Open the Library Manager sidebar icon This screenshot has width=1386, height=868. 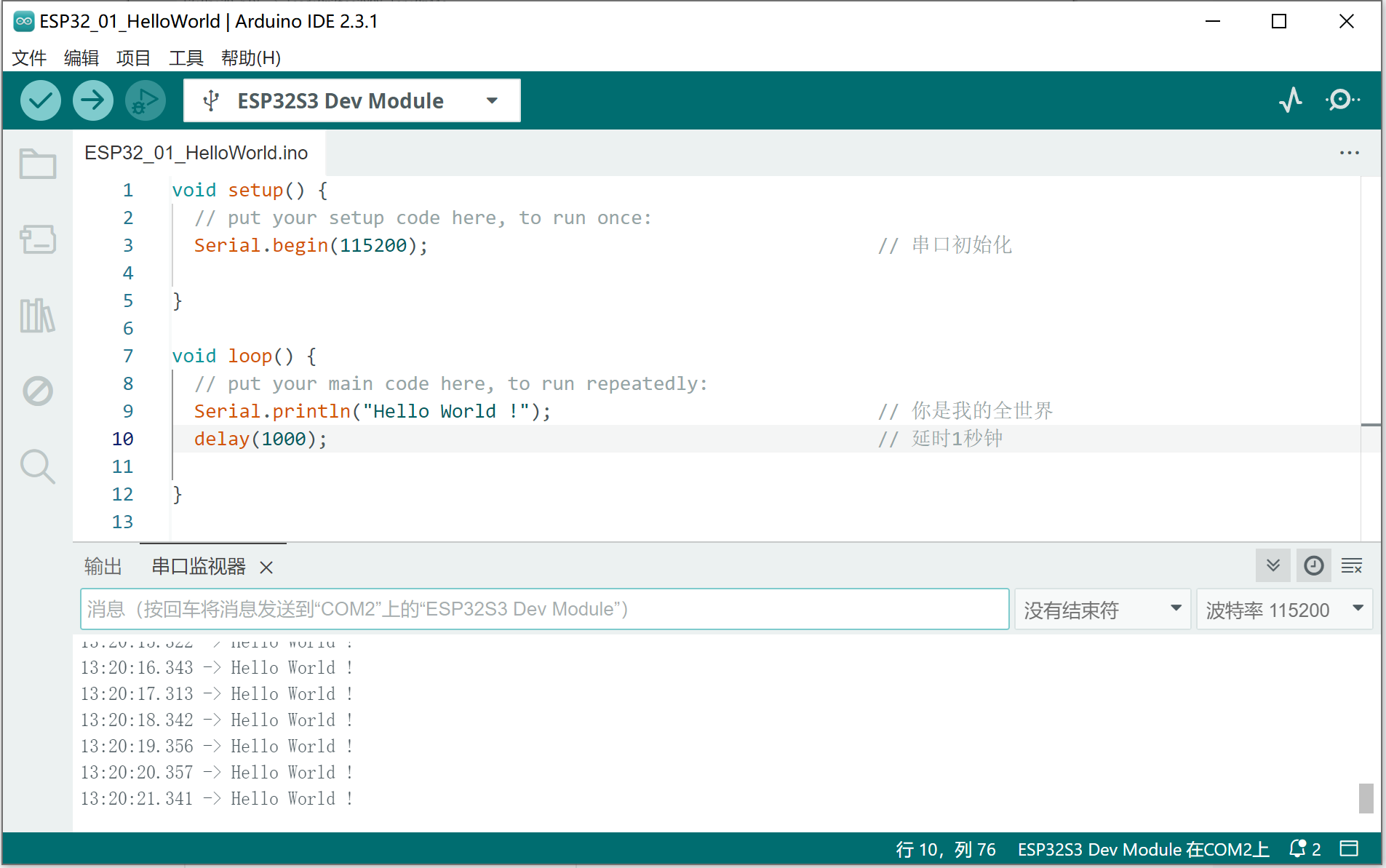coord(37,316)
